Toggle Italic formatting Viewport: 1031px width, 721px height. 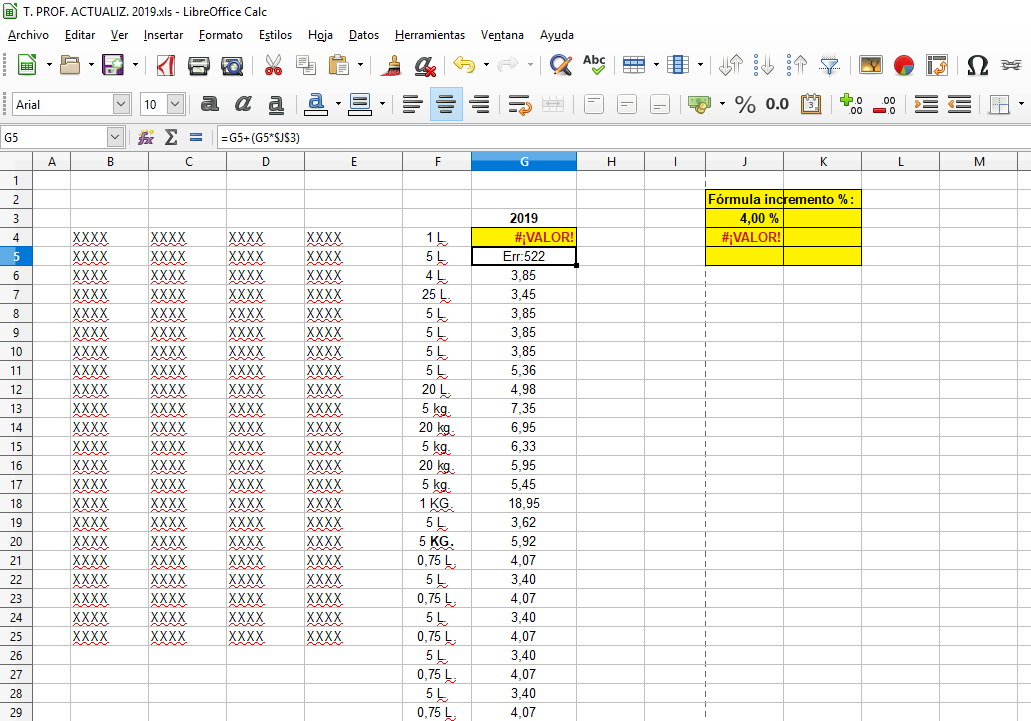click(x=243, y=104)
